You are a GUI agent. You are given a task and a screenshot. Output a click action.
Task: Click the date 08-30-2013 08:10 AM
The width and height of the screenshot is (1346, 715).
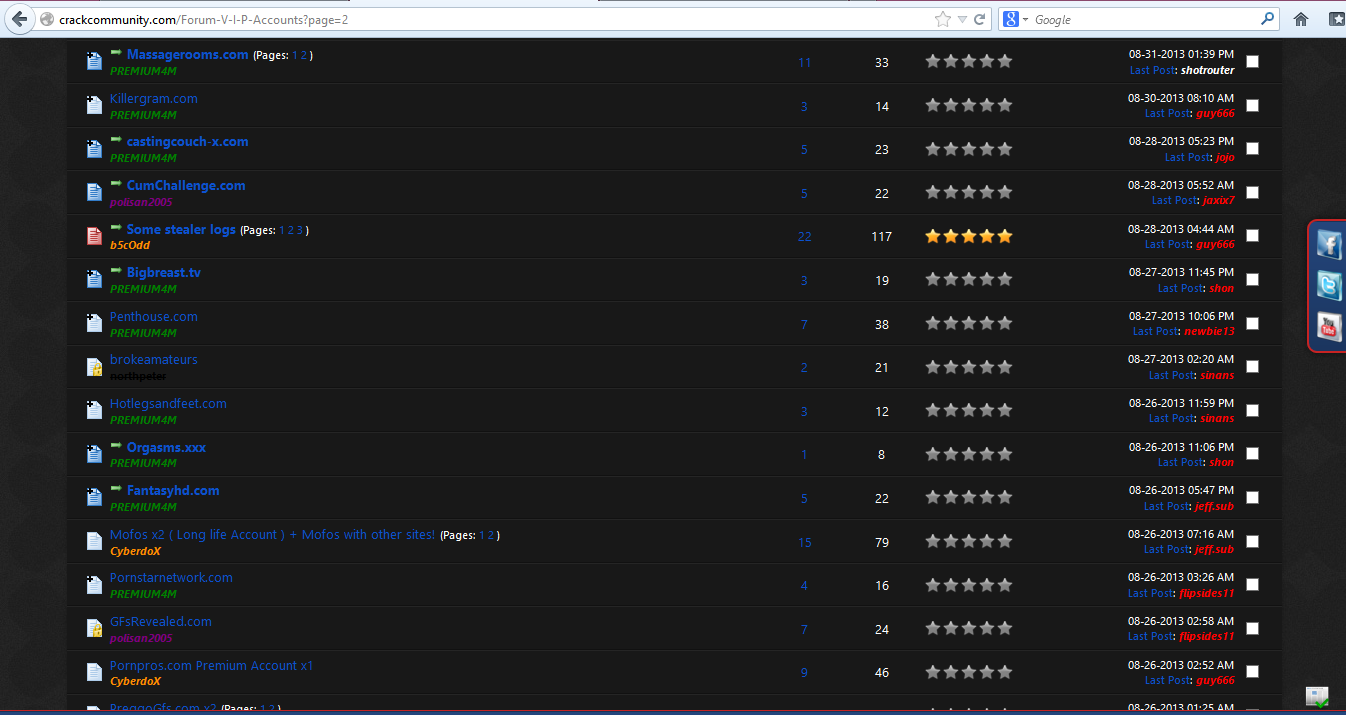(1181, 98)
